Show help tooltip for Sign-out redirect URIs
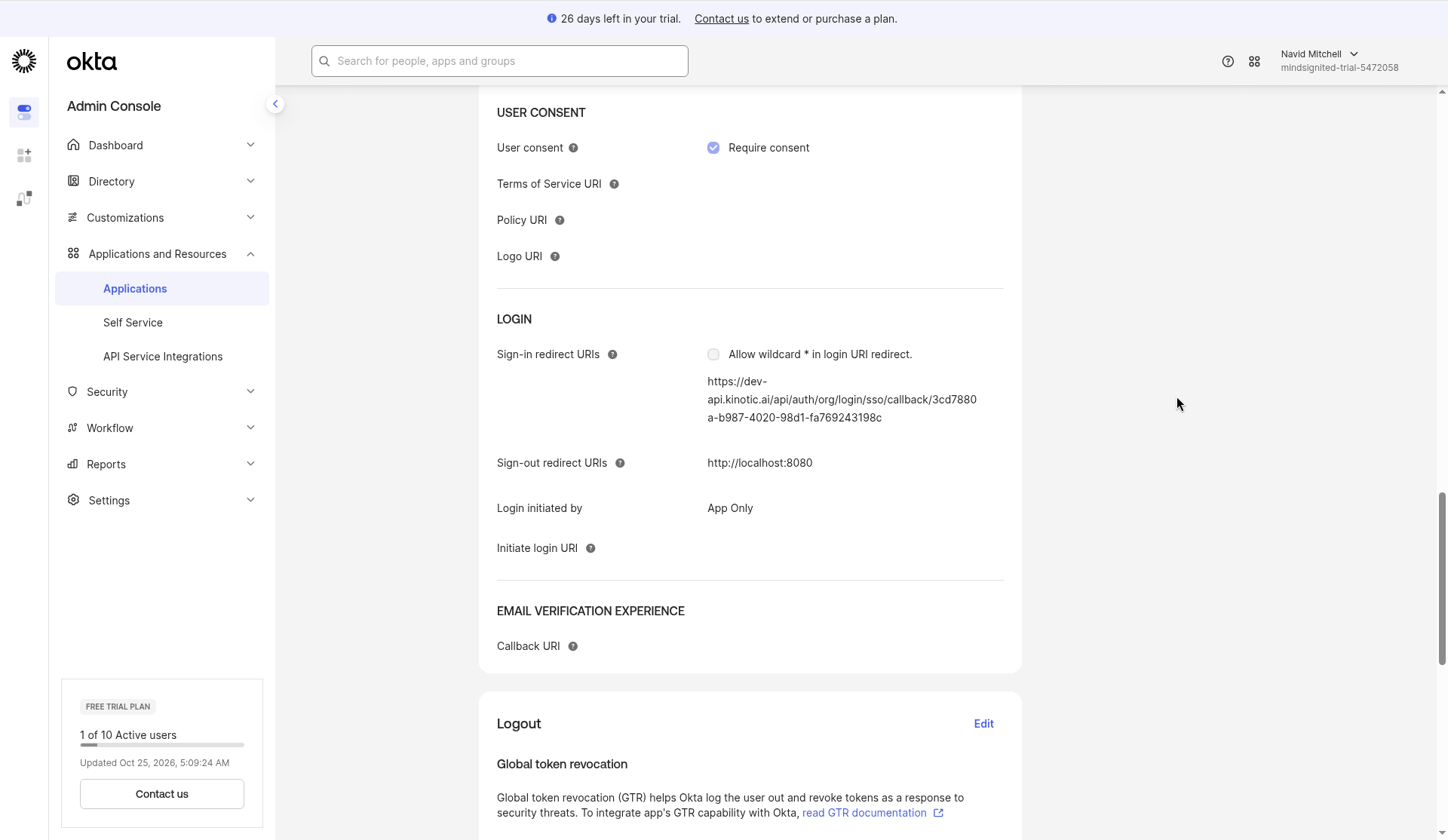 point(620,463)
